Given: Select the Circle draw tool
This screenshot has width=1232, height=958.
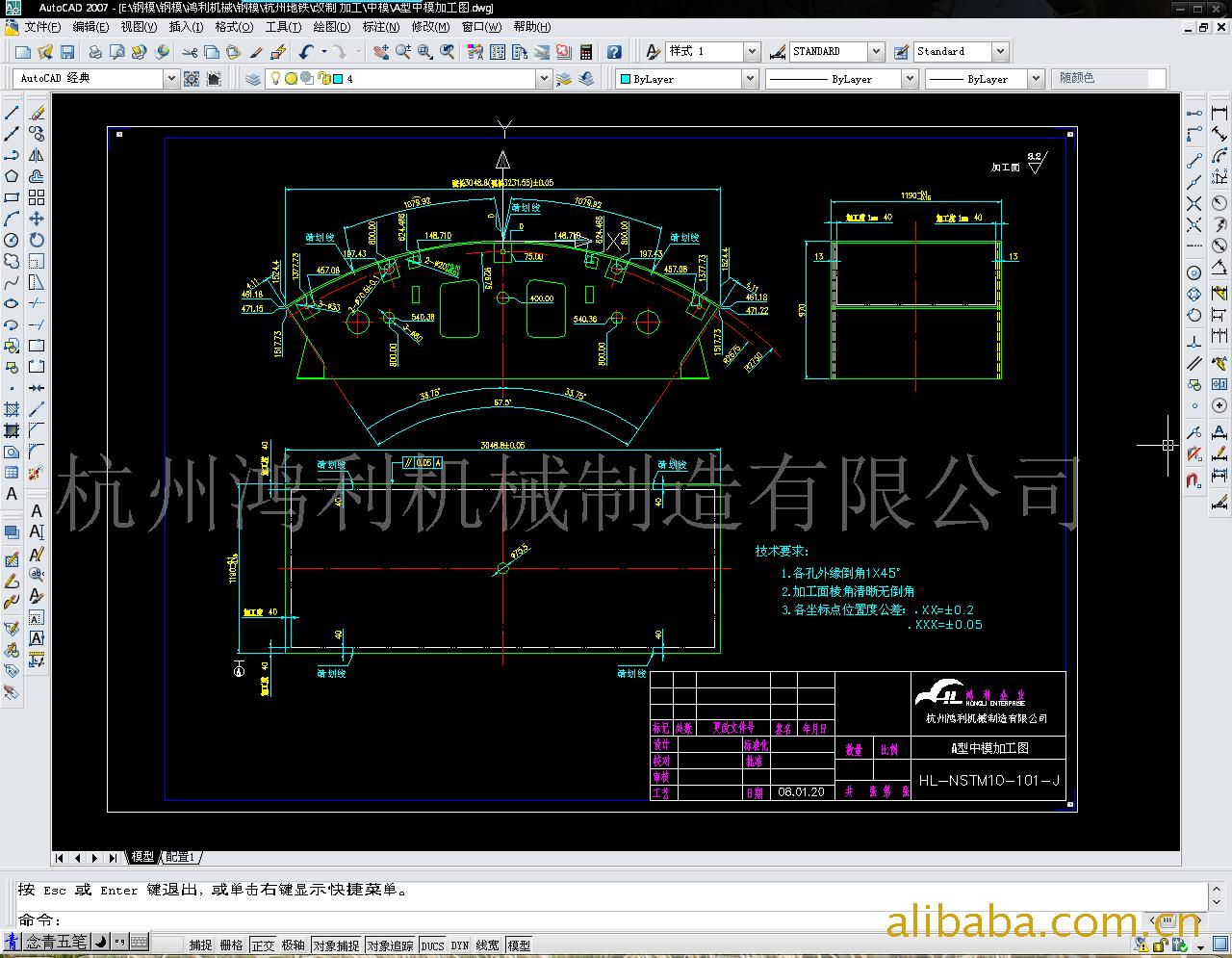Looking at the screenshot, I should click(12, 240).
